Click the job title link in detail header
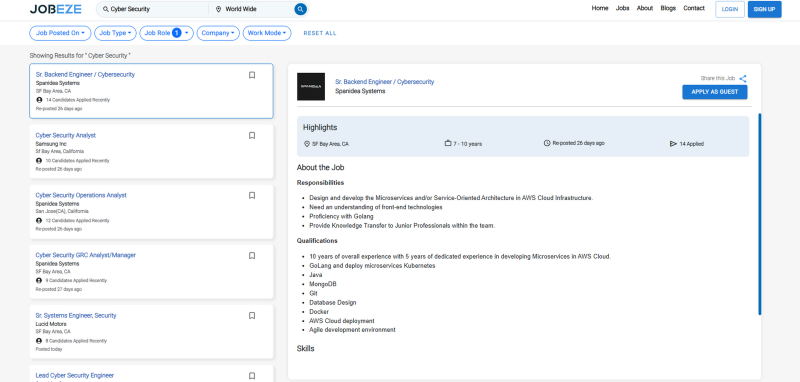The image size is (800, 382). point(384,82)
